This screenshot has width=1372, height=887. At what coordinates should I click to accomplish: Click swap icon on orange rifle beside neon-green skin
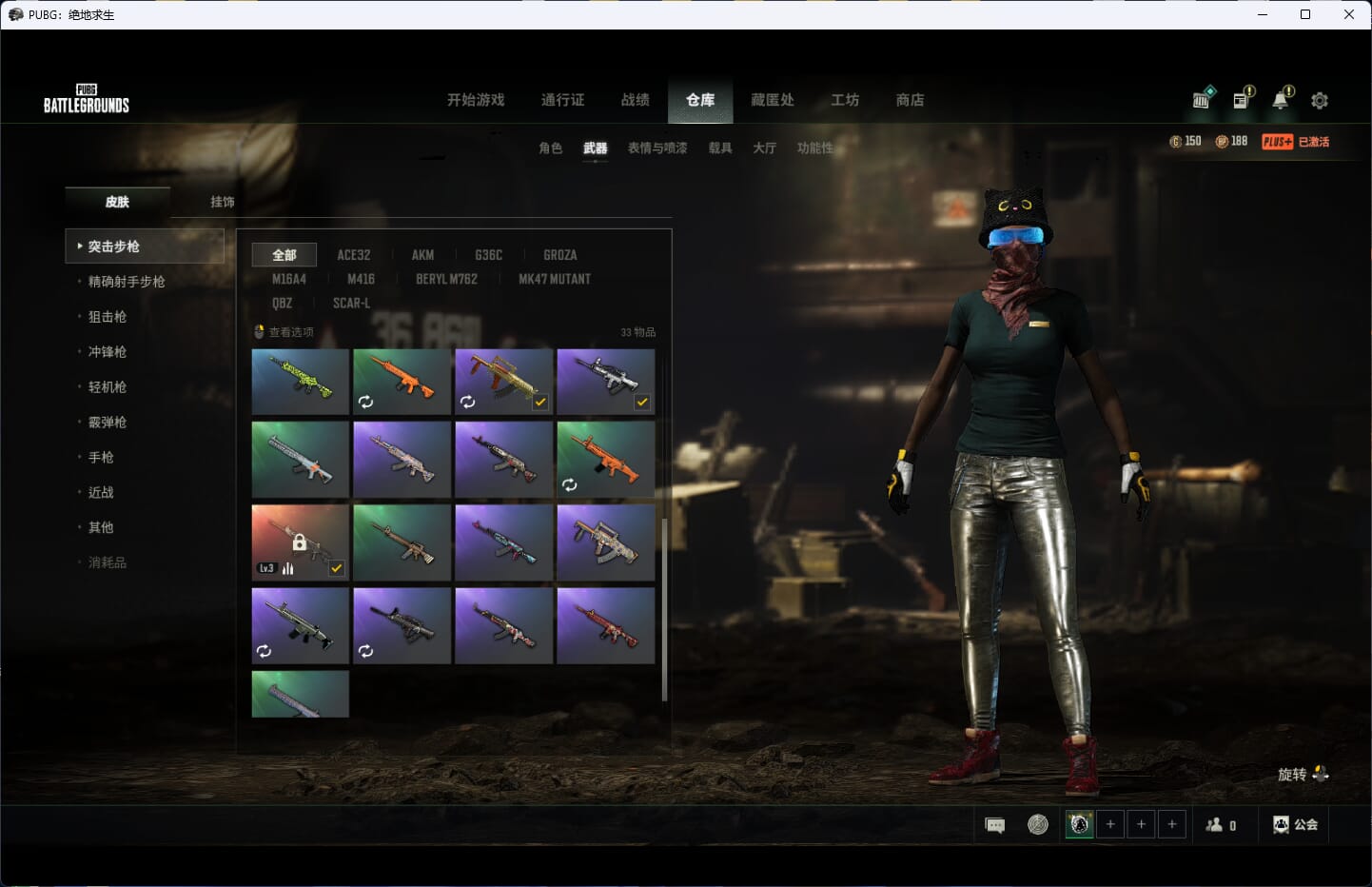(365, 402)
